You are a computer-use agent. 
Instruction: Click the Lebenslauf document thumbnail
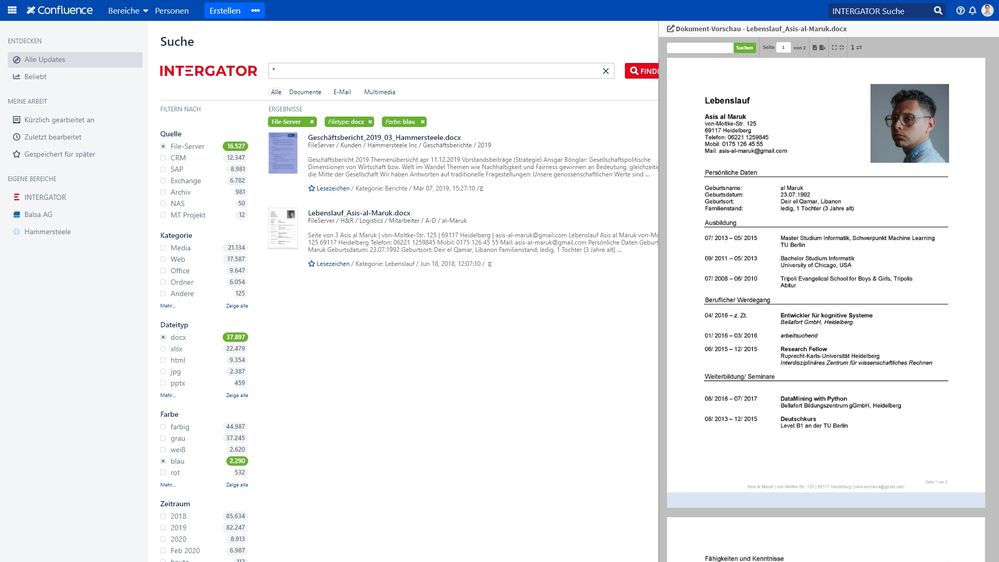[283, 228]
